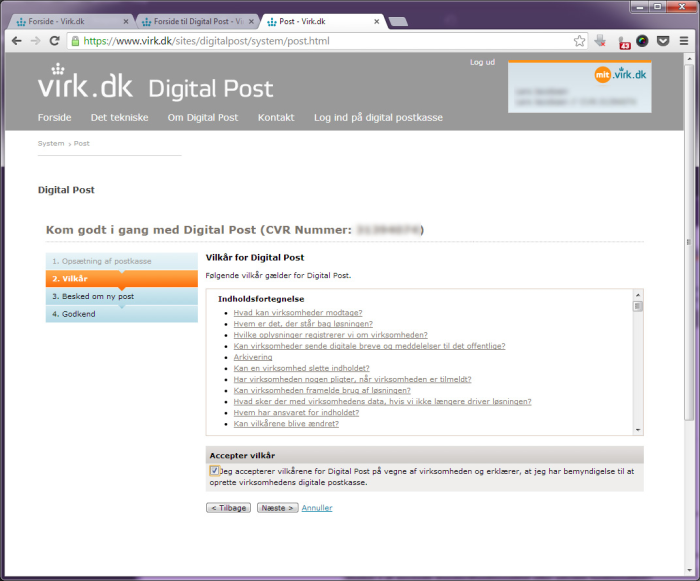Viewport: 700px width, 581px height.
Task: Click the '< Tilbage' button
Action: click(x=229, y=508)
